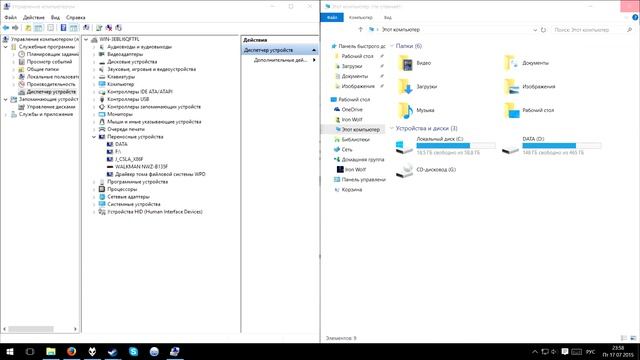Image resolution: width=640 pixels, height=360 pixels.
Task: Click the Explorer search box
Action: pos(593,30)
